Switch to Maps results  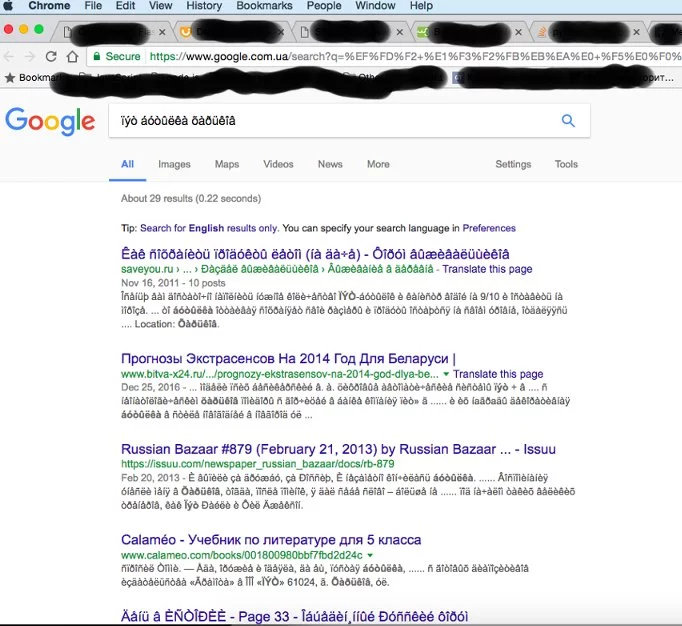227,164
